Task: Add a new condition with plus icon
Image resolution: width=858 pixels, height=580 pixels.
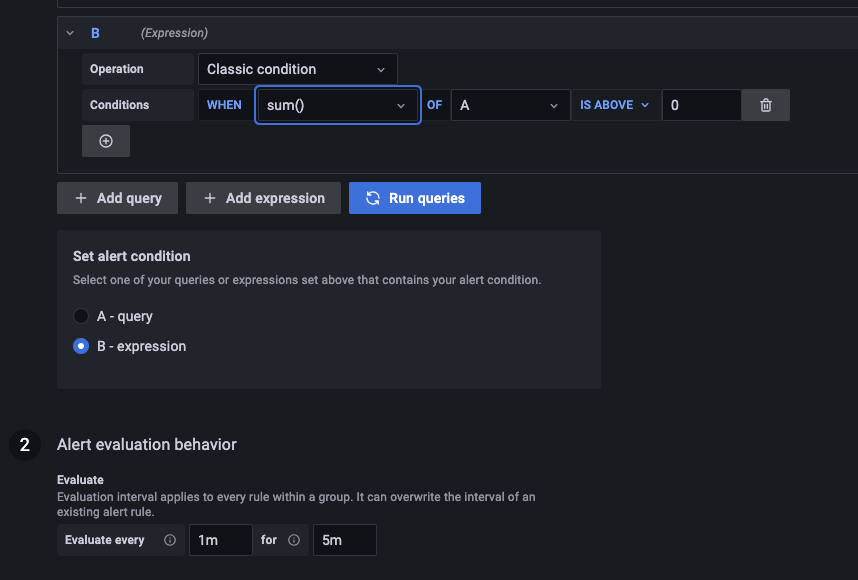Action: [106, 141]
